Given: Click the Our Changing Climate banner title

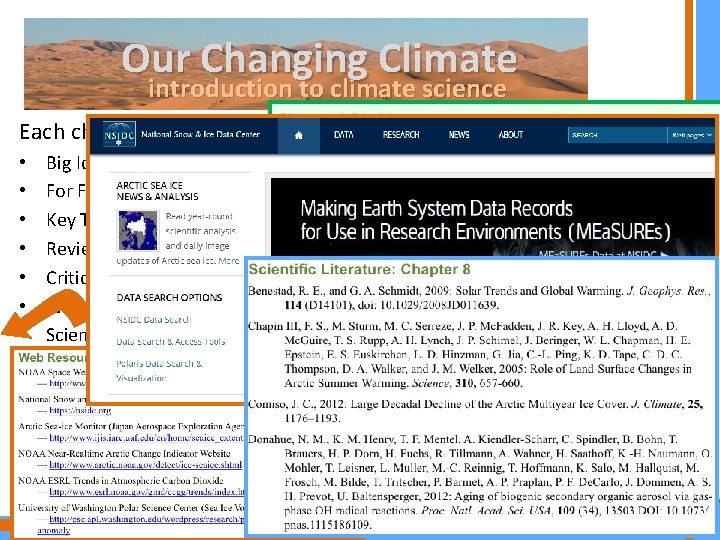Looking at the screenshot, I should click(320, 59).
